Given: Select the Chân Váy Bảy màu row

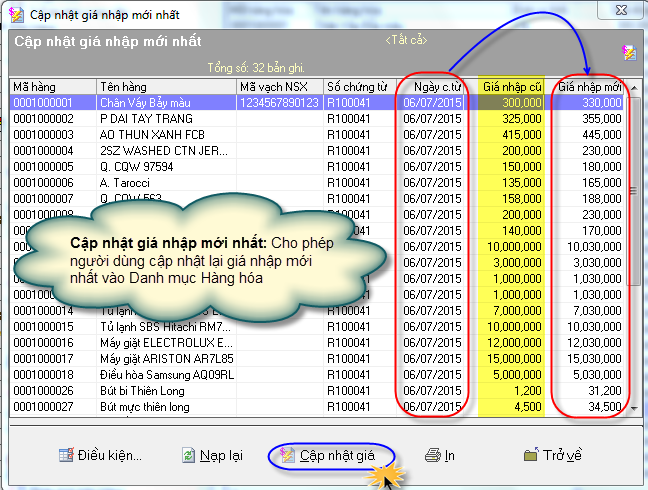Looking at the screenshot, I should [x=165, y=103].
